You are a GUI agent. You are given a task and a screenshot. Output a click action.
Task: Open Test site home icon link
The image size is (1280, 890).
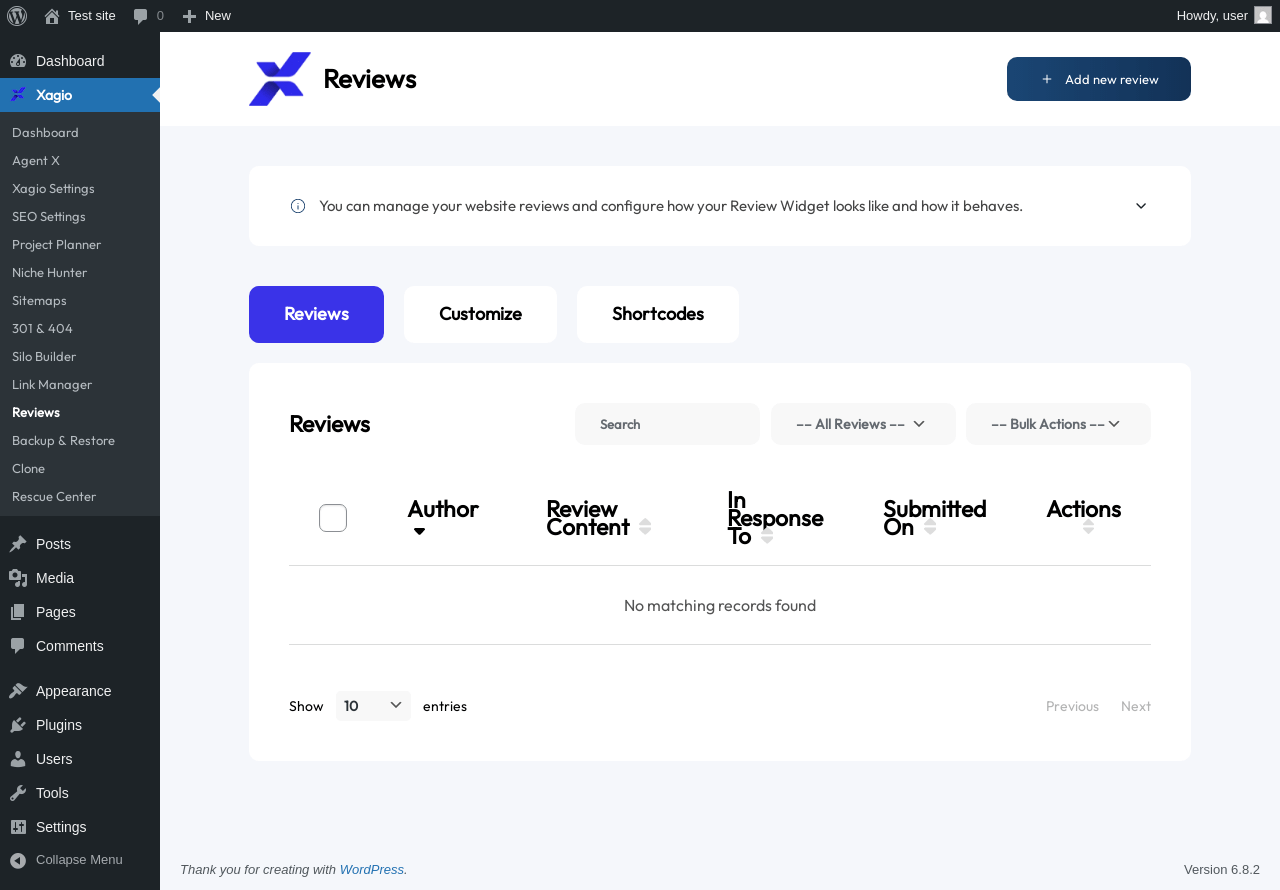52,16
